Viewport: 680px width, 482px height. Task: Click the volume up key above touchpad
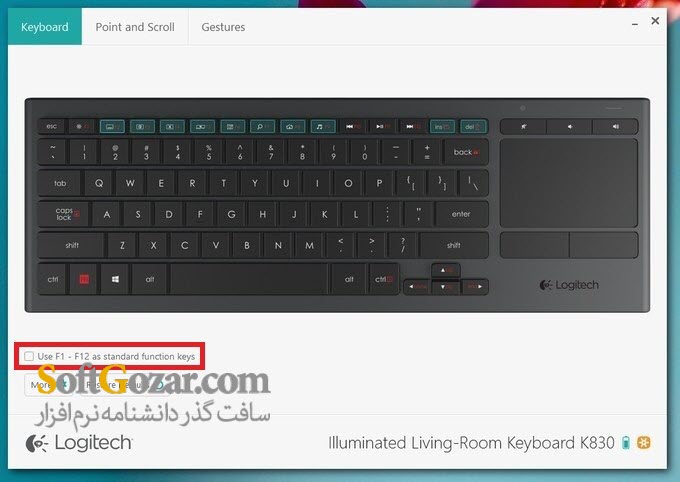[x=615, y=127]
